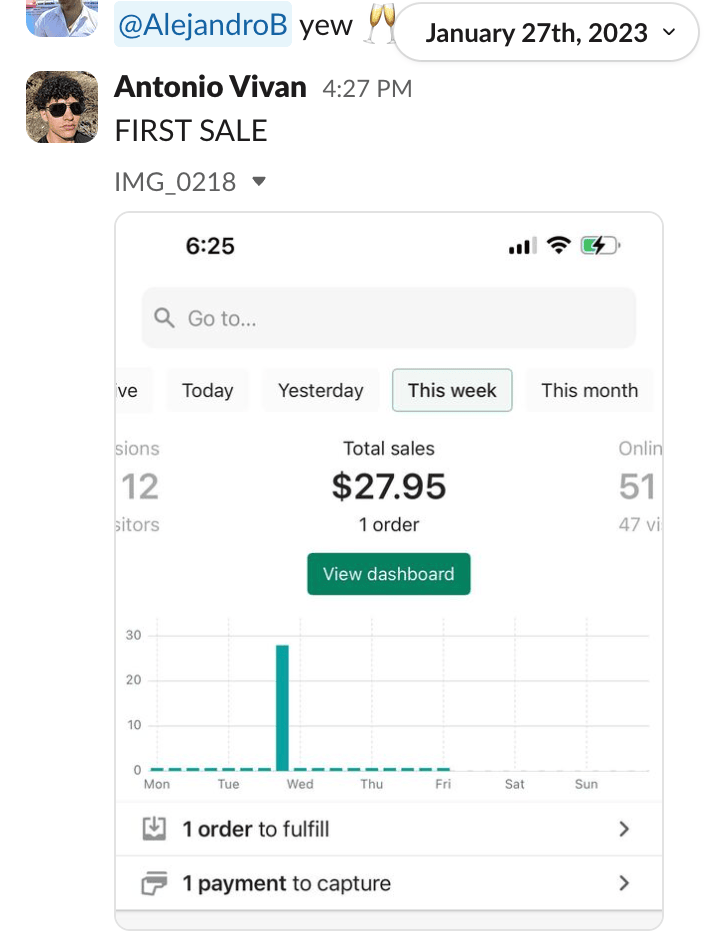The height and width of the screenshot is (946, 718).
Task: Click the order fulfill inbox icon
Action: click(154, 829)
